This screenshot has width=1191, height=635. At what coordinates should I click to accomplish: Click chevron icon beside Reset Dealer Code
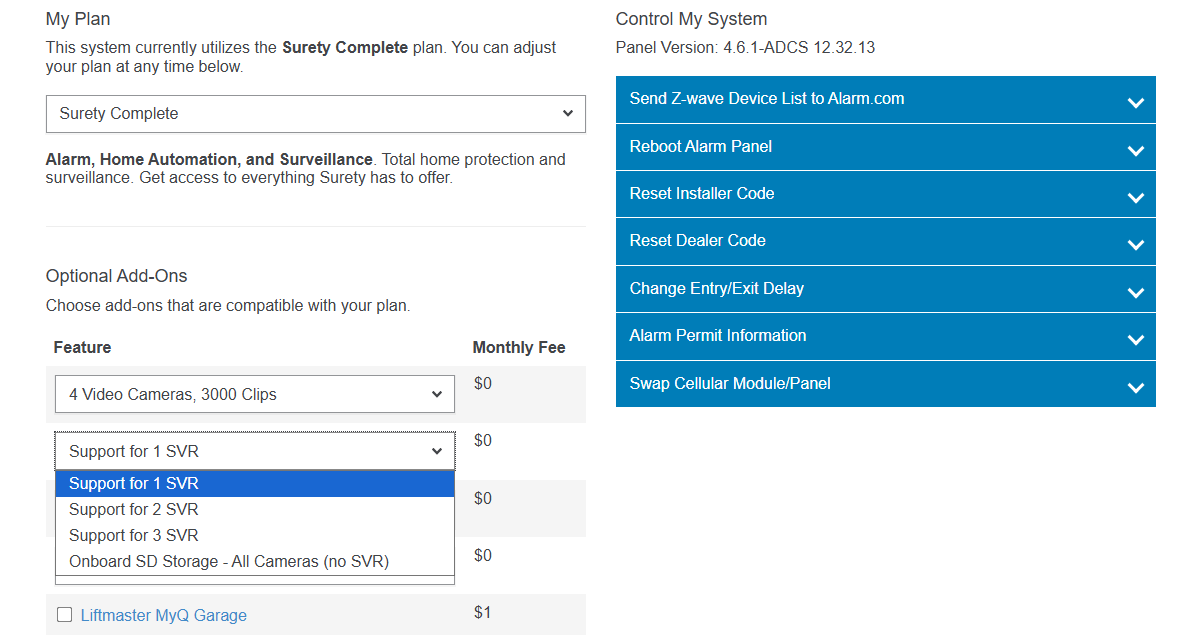pyautogui.click(x=1135, y=245)
